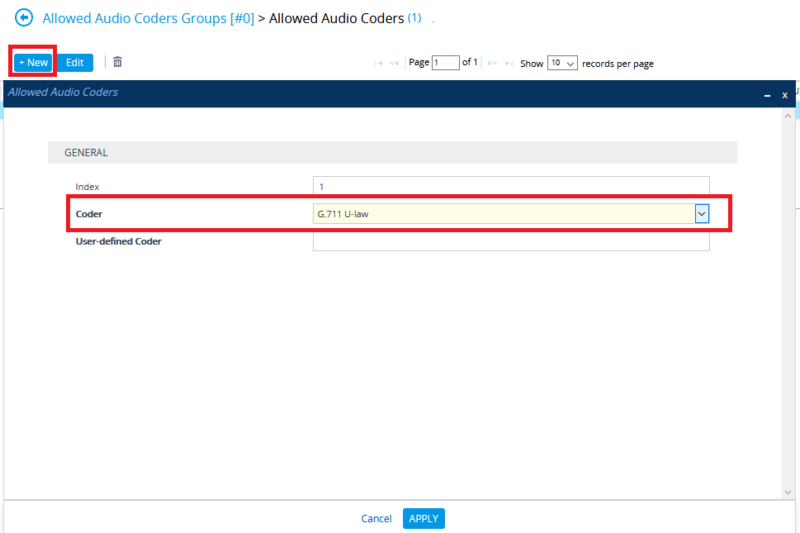Screen dimensions: 800x533
Task: Jump to last page of records
Action: [509, 63]
